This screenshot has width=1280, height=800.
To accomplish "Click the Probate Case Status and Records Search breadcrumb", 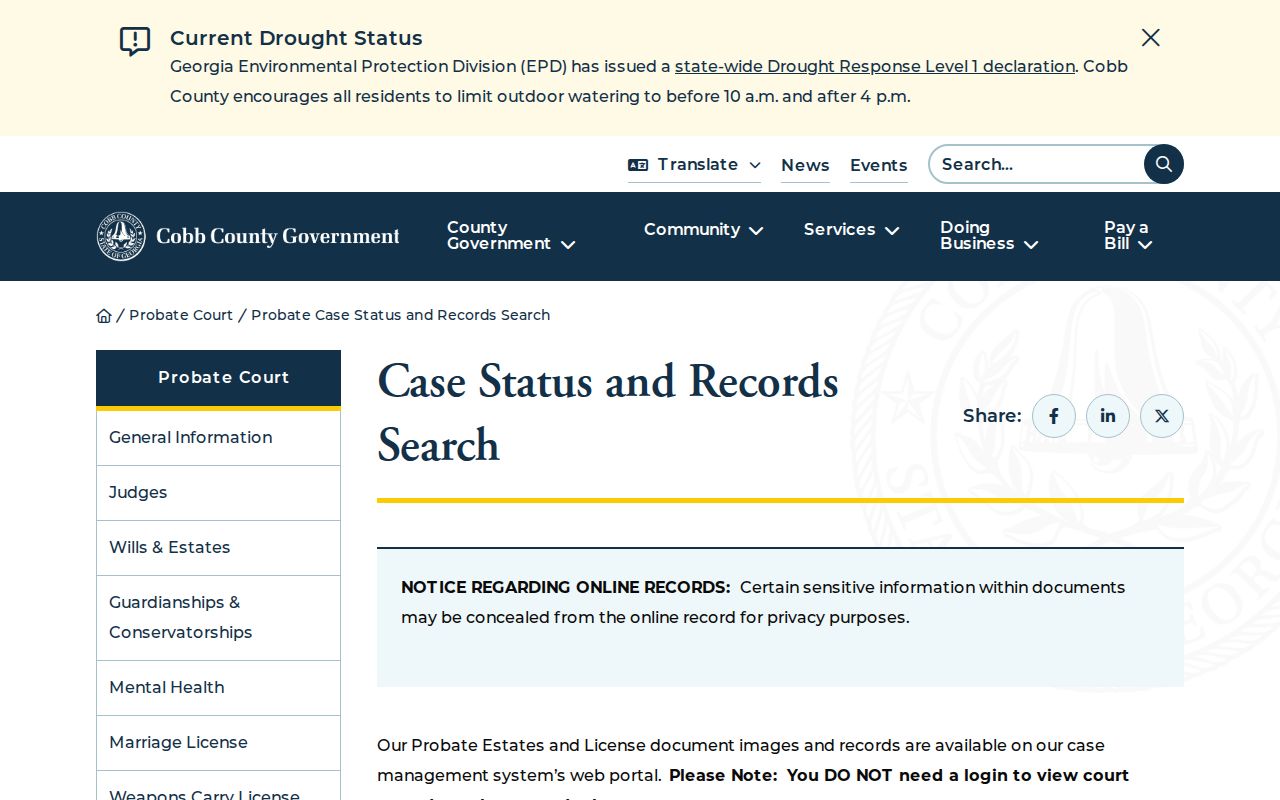I will pyautogui.click(x=400, y=315).
